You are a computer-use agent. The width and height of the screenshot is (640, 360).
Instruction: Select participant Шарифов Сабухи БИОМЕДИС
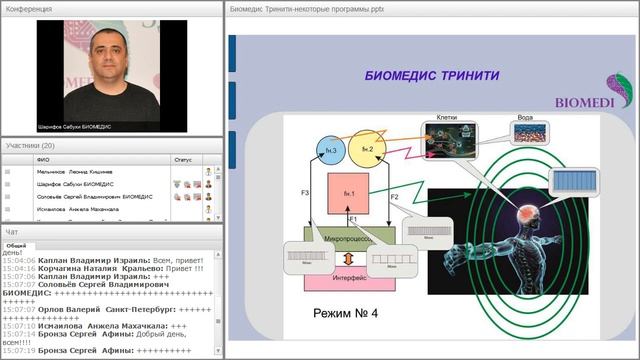tap(75, 184)
